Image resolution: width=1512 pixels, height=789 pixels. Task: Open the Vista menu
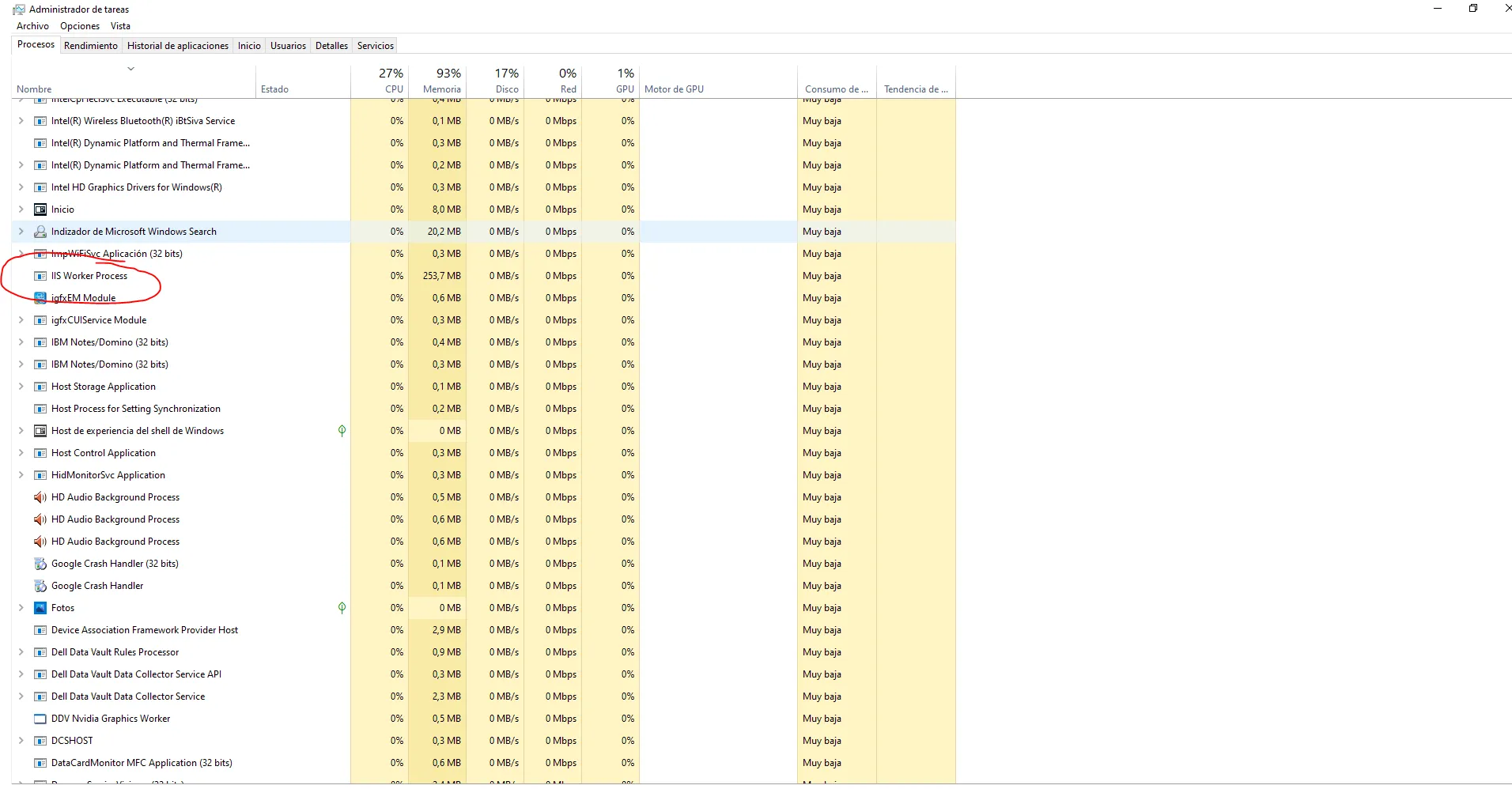120,26
